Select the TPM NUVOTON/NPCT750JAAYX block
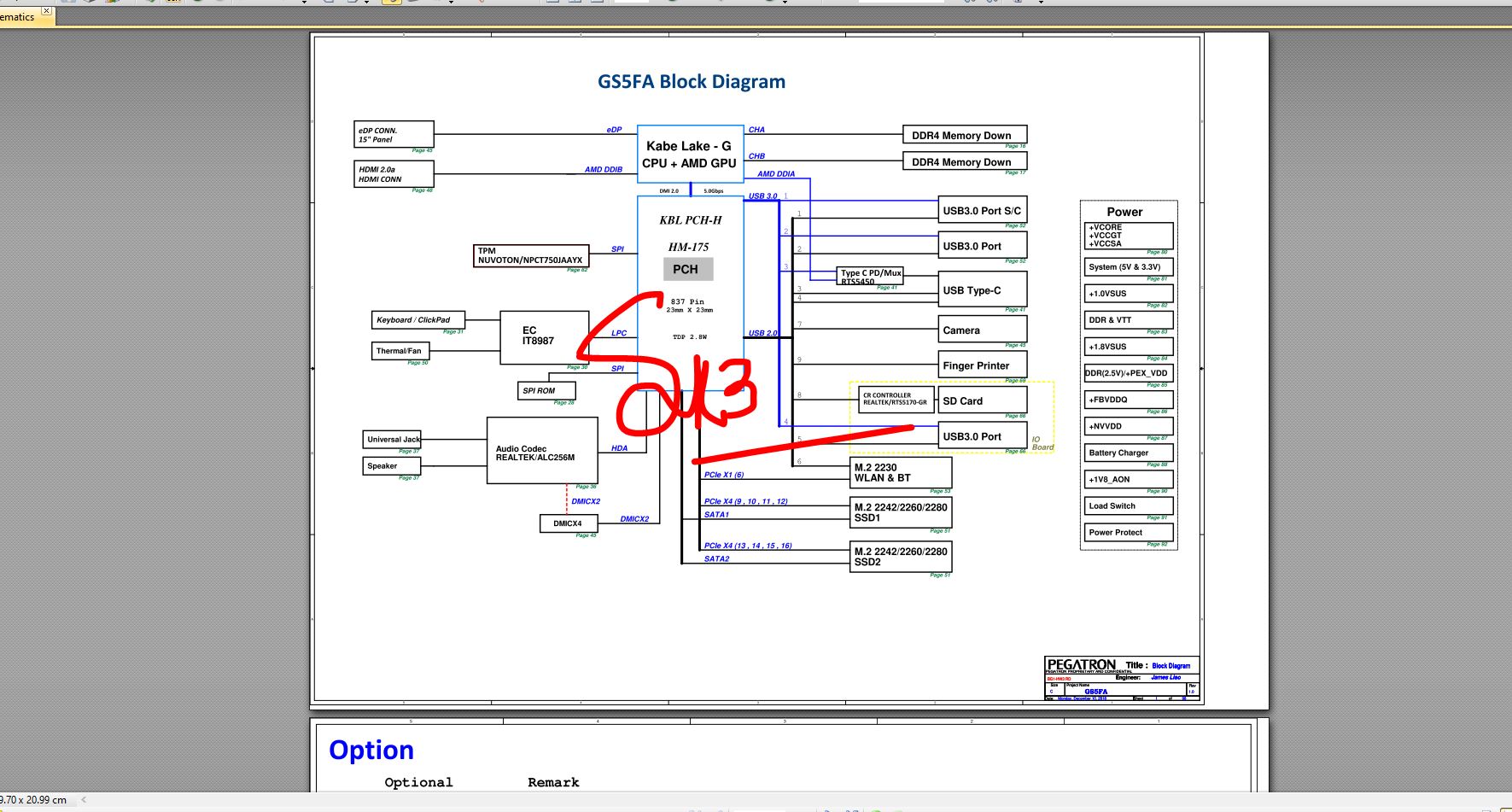Image resolution: width=1512 pixels, height=812 pixels. (531, 256)
